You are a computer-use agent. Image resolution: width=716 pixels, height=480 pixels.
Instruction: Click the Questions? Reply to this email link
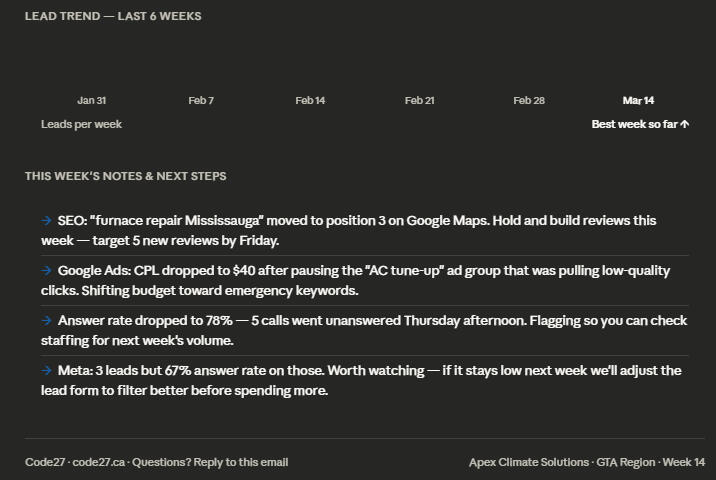click(x=210, y=462)
